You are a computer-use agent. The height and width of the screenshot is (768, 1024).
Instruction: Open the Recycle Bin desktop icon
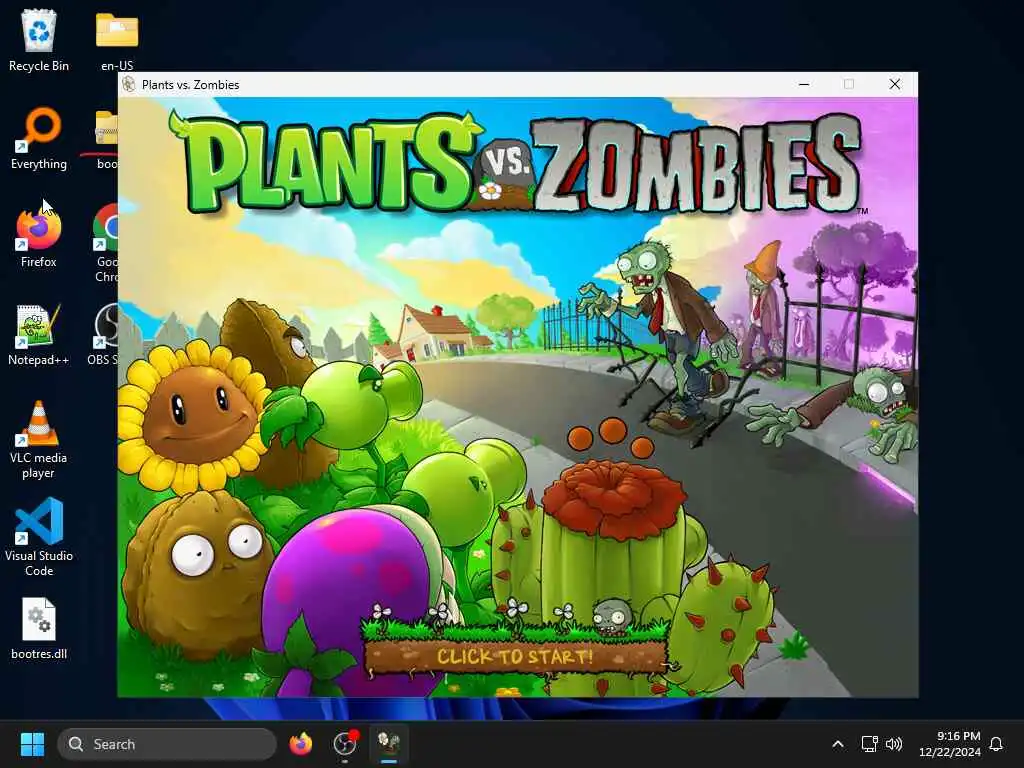39,40
